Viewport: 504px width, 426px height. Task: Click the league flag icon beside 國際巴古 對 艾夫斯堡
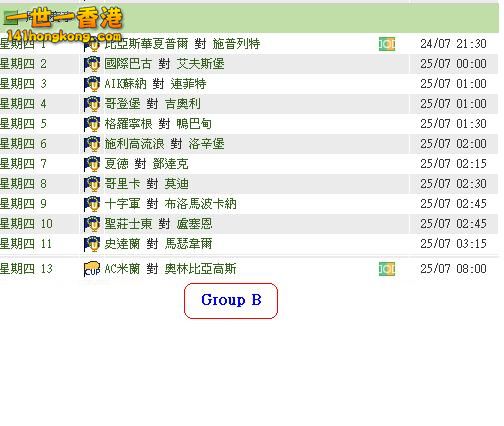tap(92, 64)
